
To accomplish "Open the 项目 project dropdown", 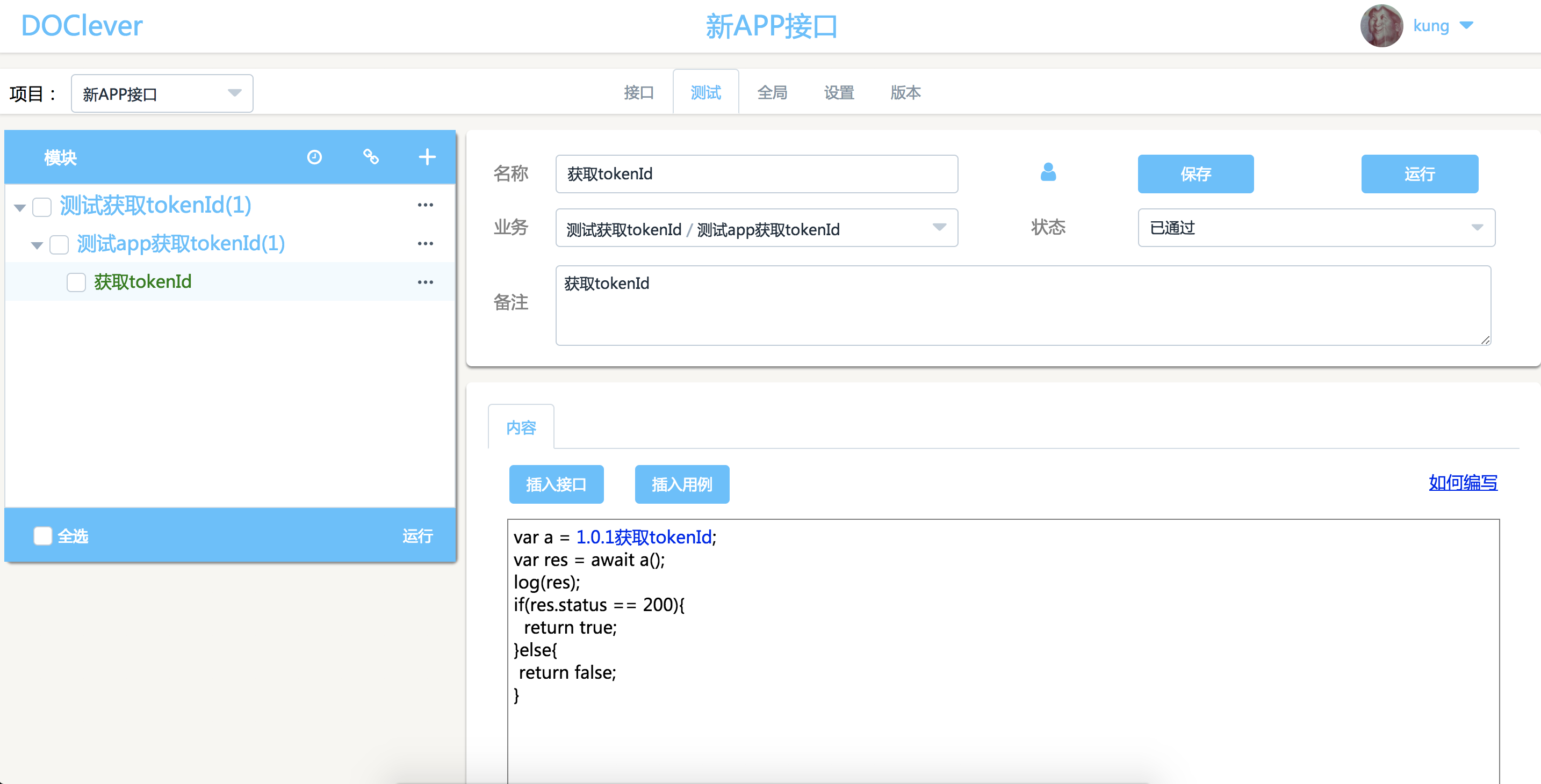I will click(x=162, y=94).
